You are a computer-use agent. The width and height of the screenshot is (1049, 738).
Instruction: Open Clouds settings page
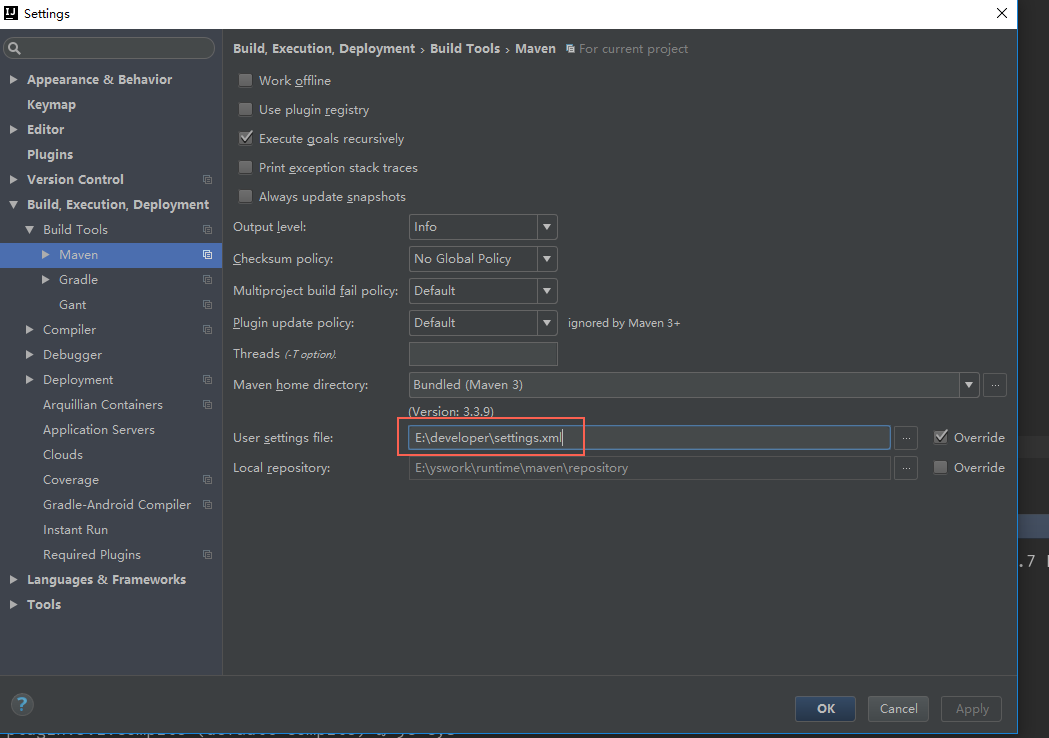pos(63,454)
